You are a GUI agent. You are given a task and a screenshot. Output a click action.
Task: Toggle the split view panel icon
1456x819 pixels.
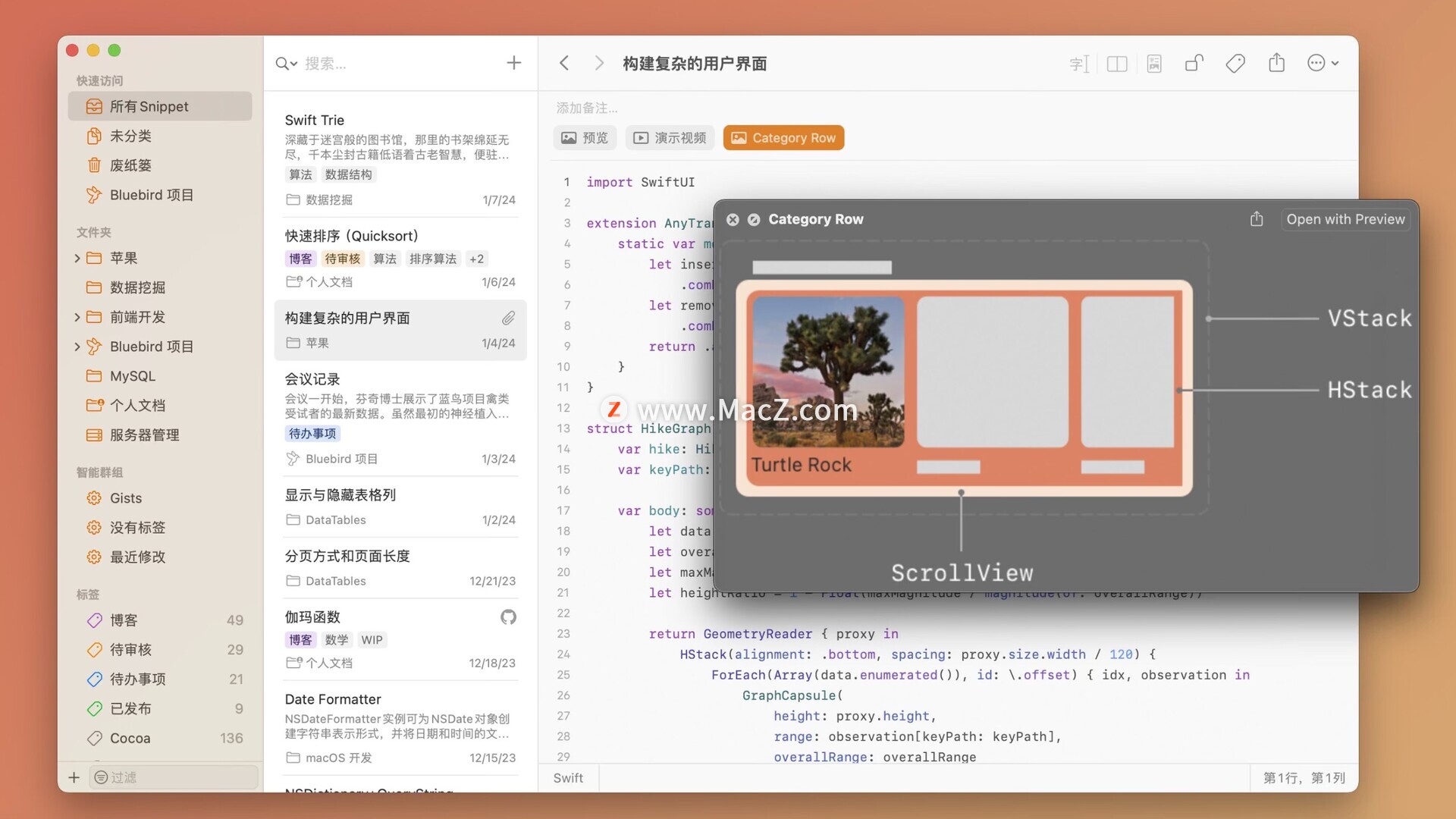coord(1117,64)
